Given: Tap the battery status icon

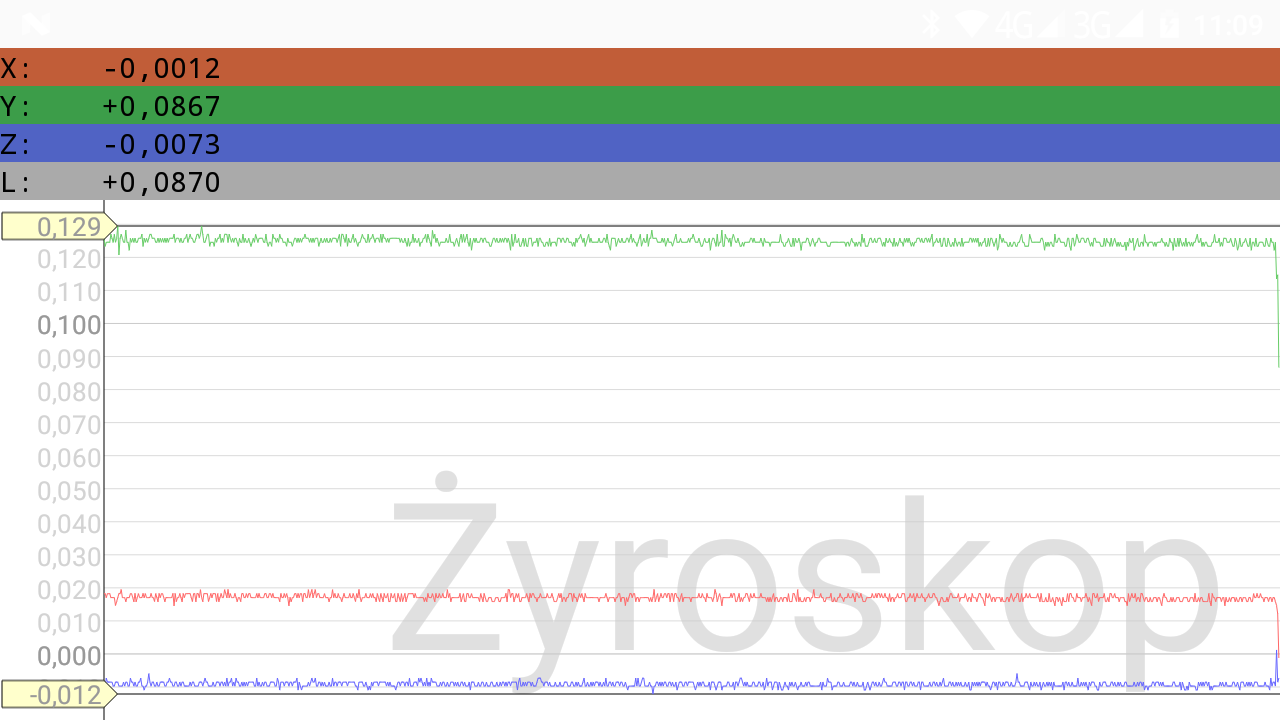Looking at the screenshot, I should tap(1169, 25).
